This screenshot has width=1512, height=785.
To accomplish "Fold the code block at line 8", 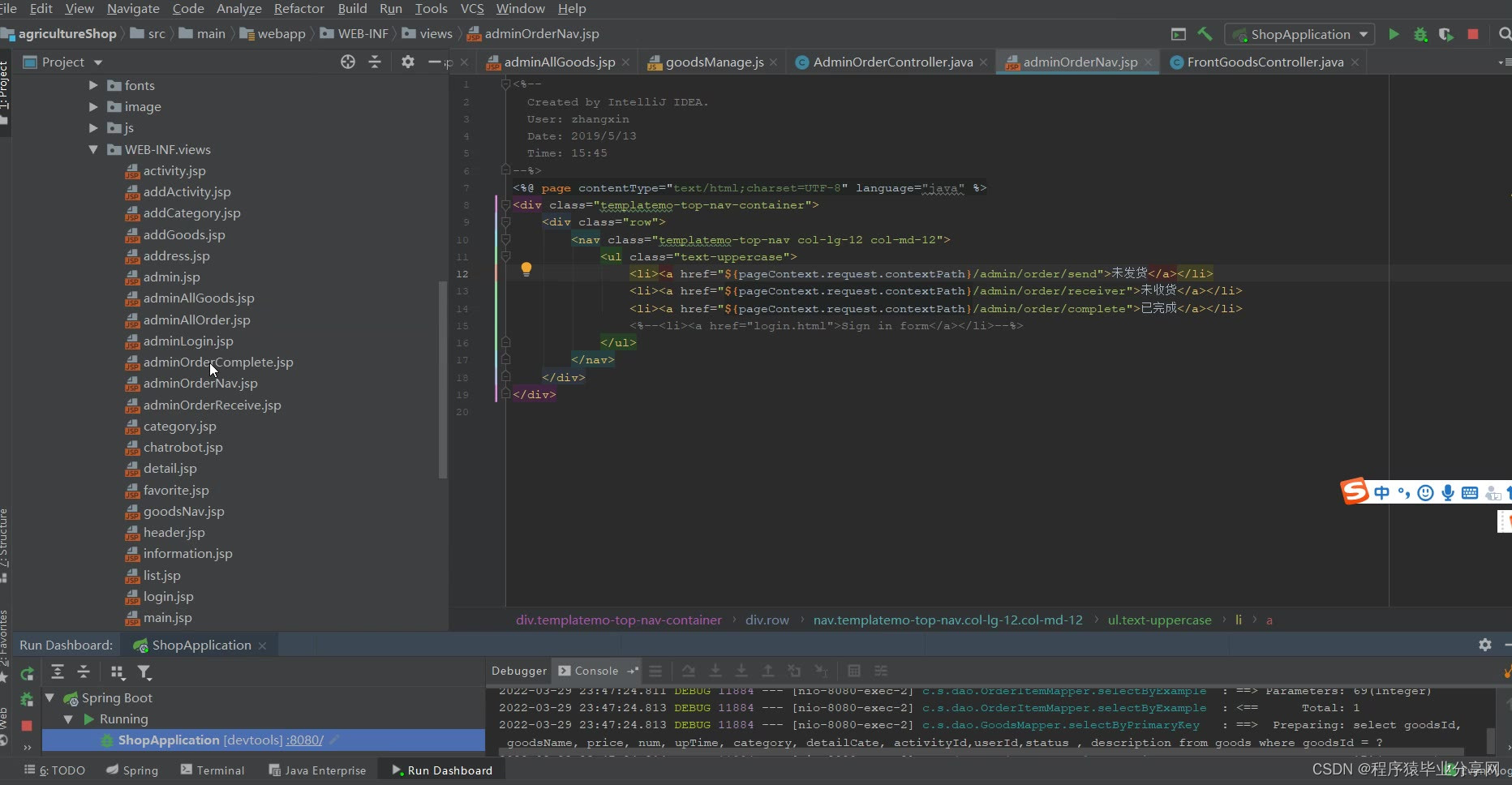I will (x=505, y=205).
